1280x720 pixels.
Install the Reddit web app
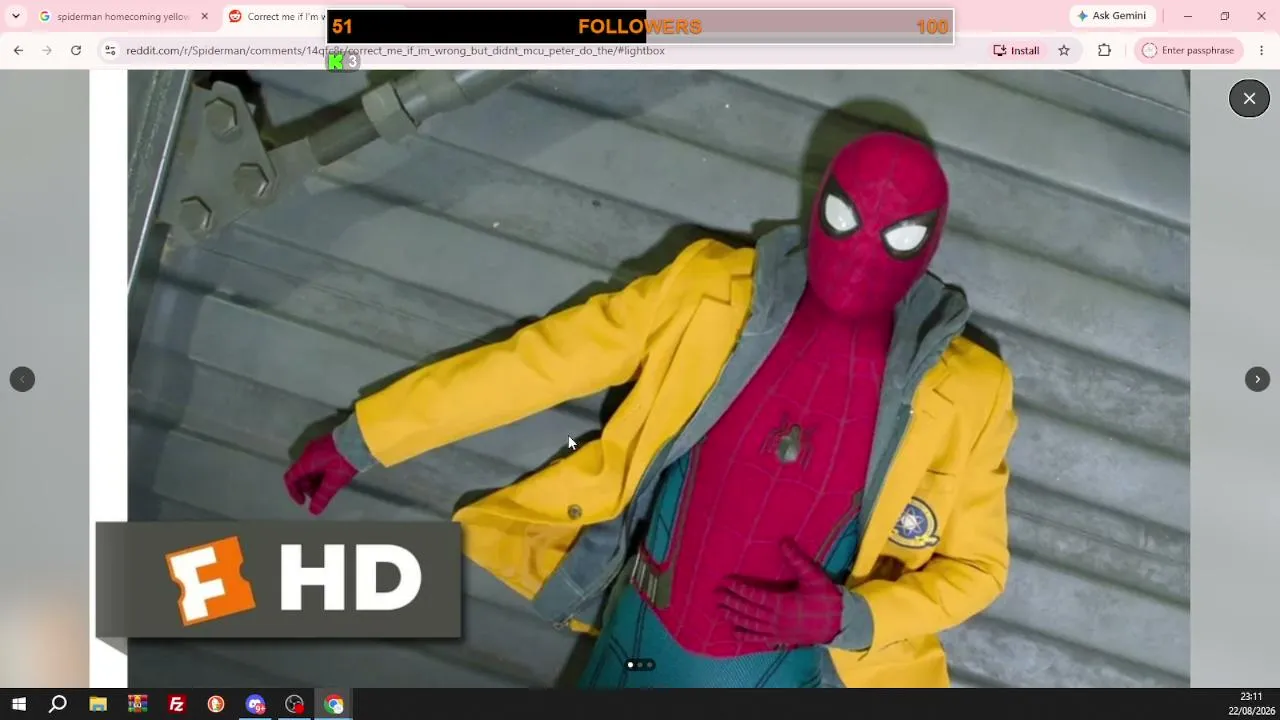[1015, 50]
